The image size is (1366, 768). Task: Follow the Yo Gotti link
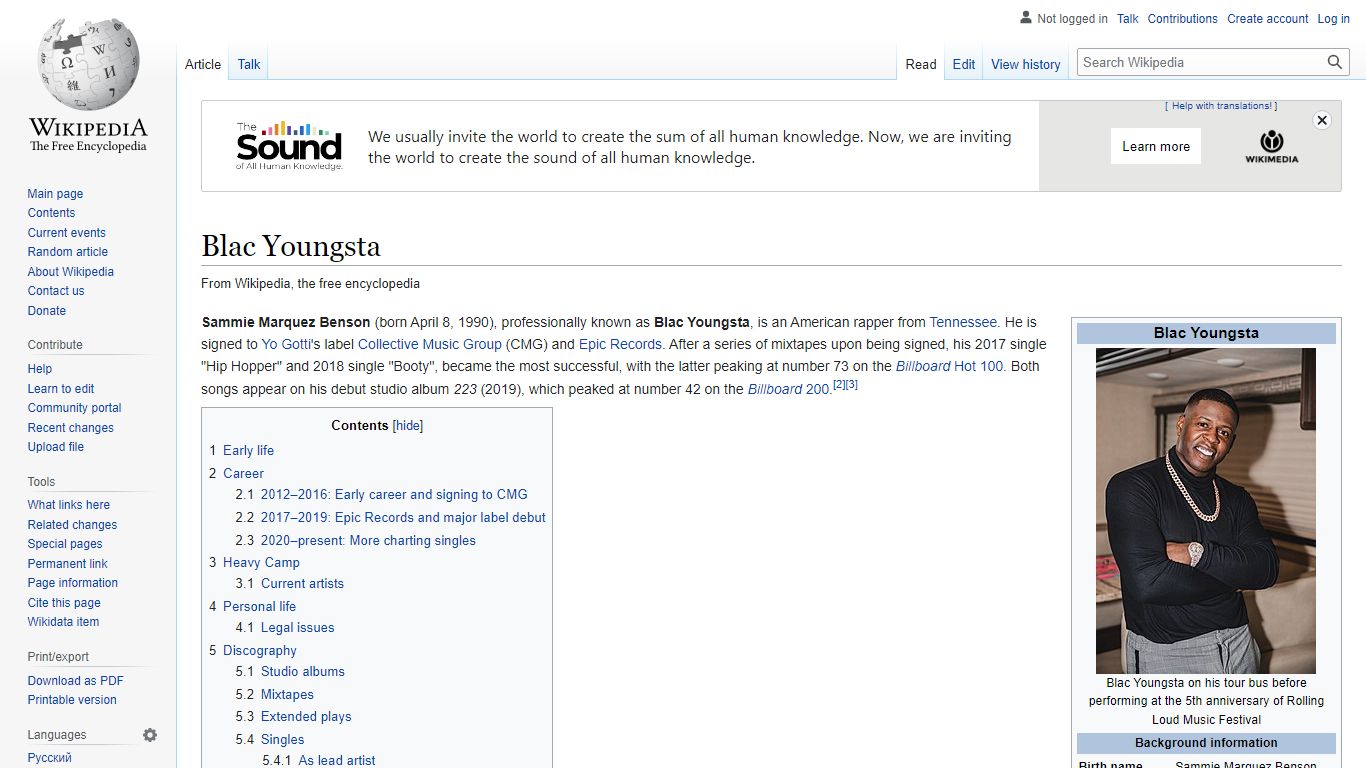pyautogui.click(x=286, y=344)
